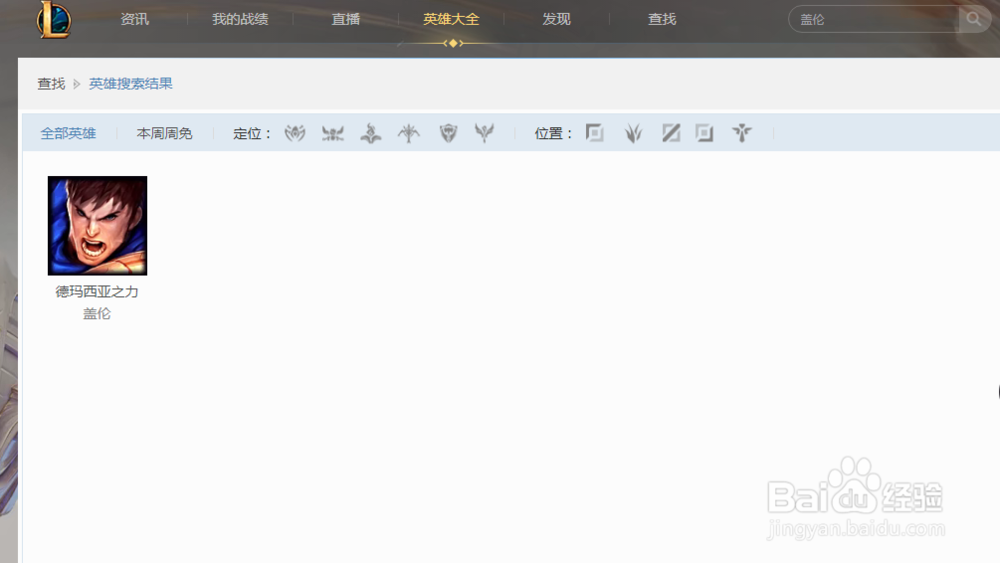Select the bottom lane position icon
Image resolution: width=1000 pixels, height=563 pixels.
(x=704, y=133)
